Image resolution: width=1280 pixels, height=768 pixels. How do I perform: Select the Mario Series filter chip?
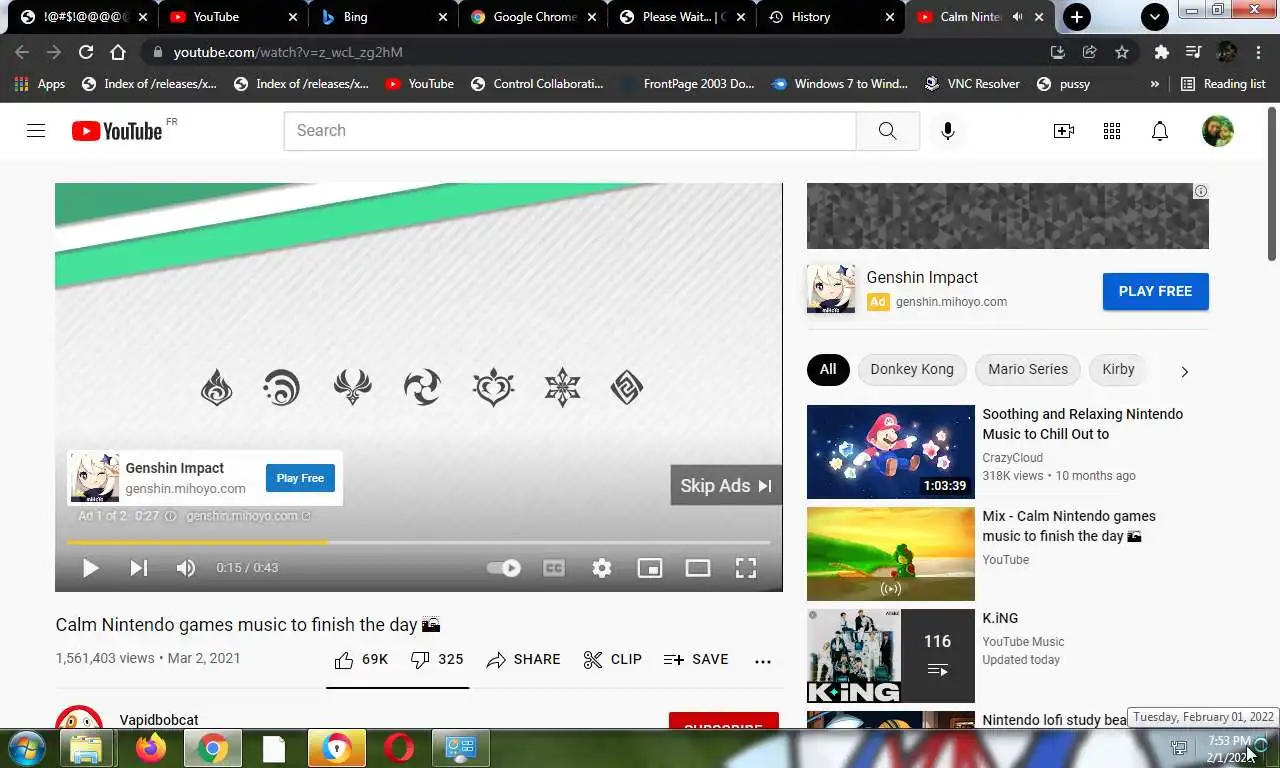coord(1028,369)
